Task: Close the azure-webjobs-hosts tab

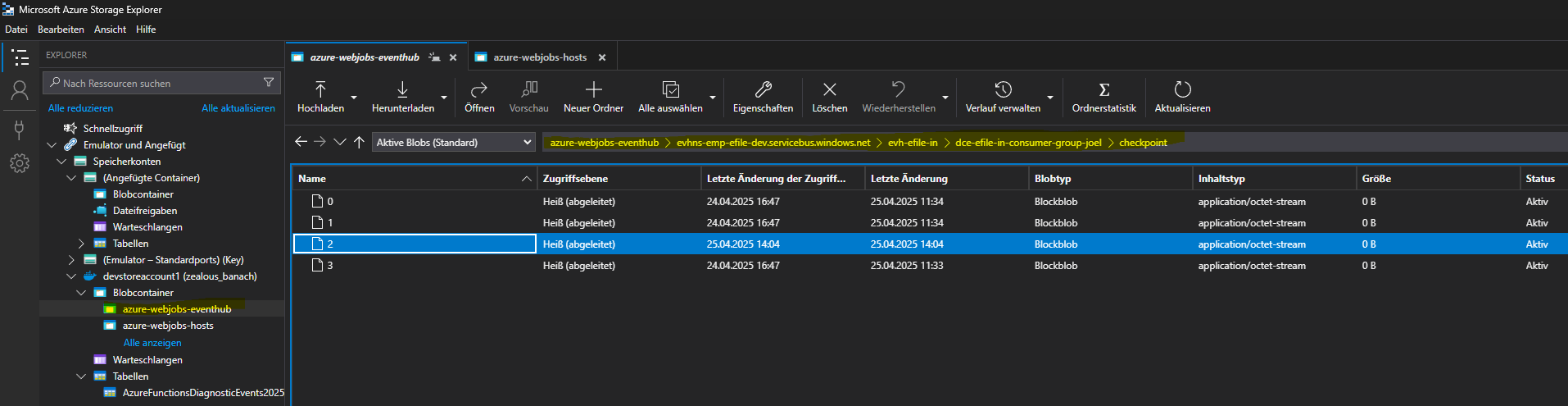Action: 602,57
